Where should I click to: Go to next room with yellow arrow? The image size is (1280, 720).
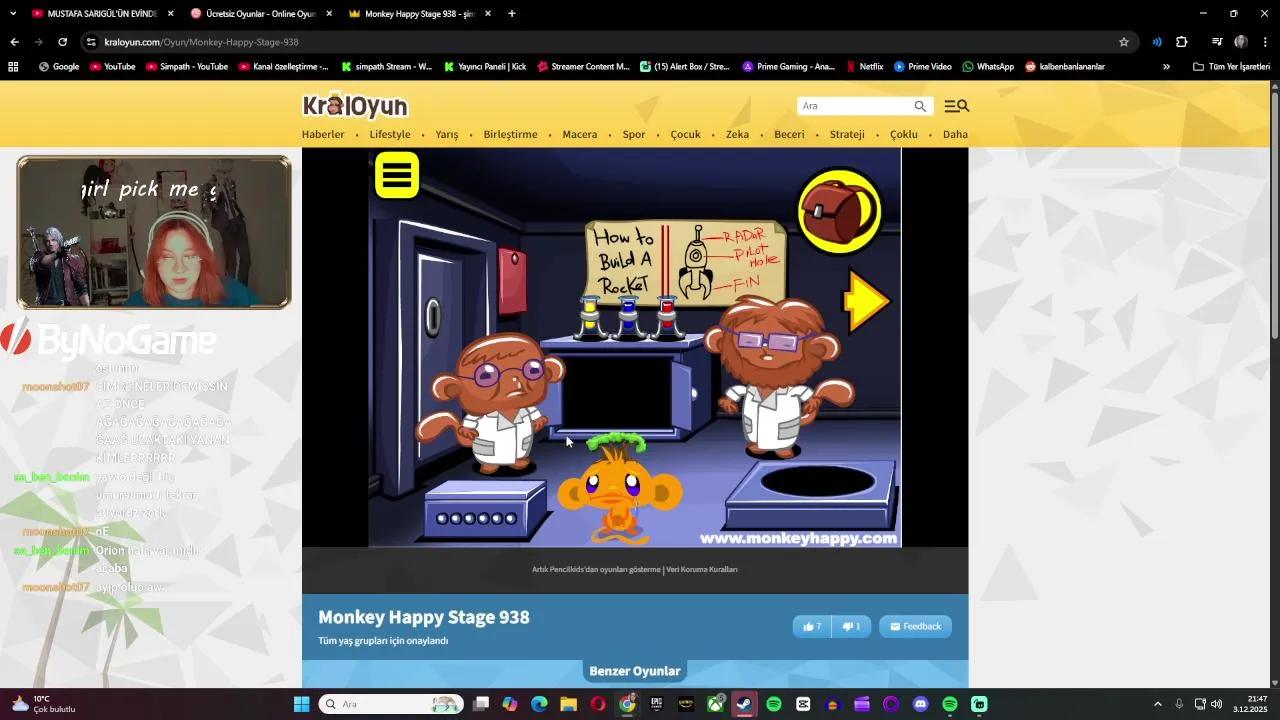pyautogui.click(x=866, y=300)
